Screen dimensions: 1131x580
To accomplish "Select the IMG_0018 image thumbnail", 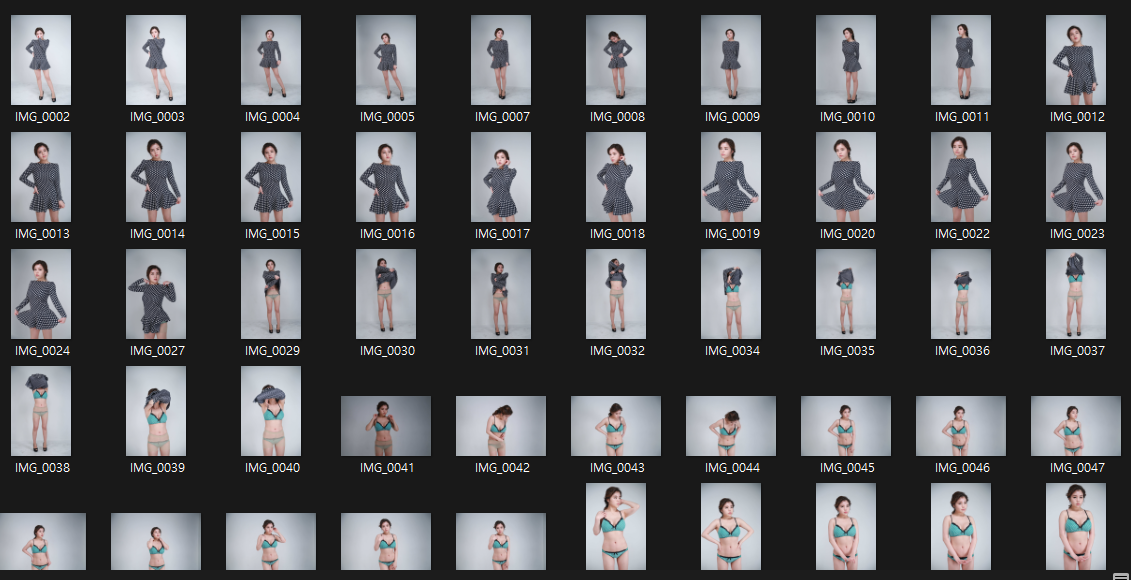I will click(x=616, y=177).
